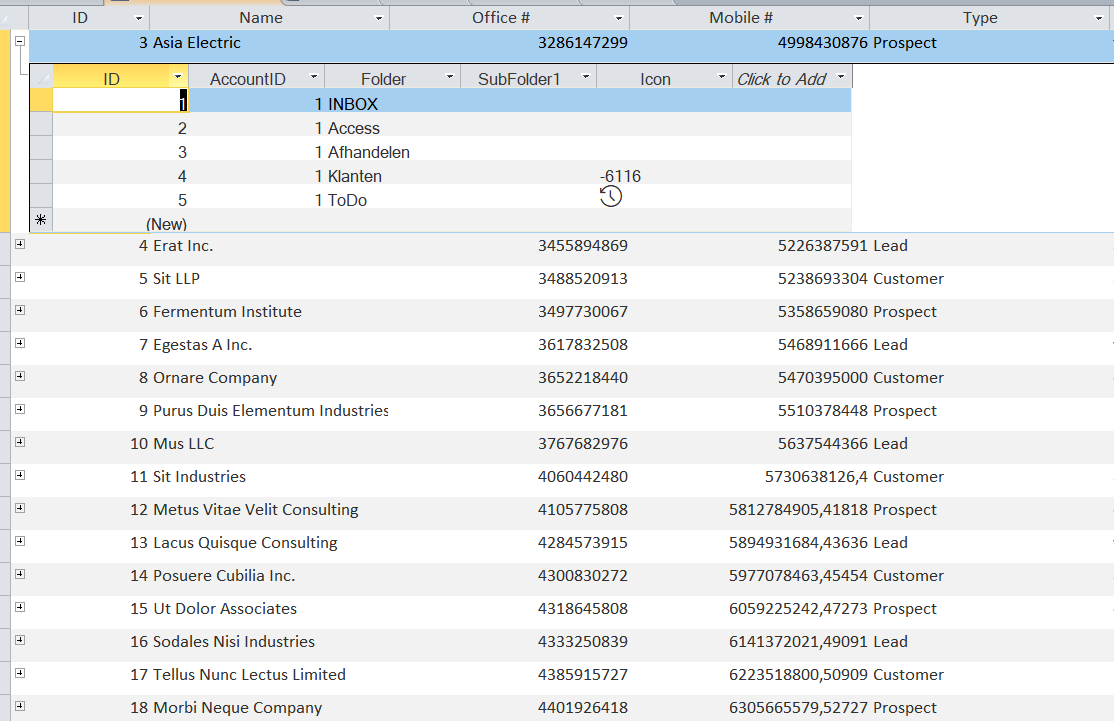Select the new record asterisk row selector
1114x721 pixels.
click(41, 220)
